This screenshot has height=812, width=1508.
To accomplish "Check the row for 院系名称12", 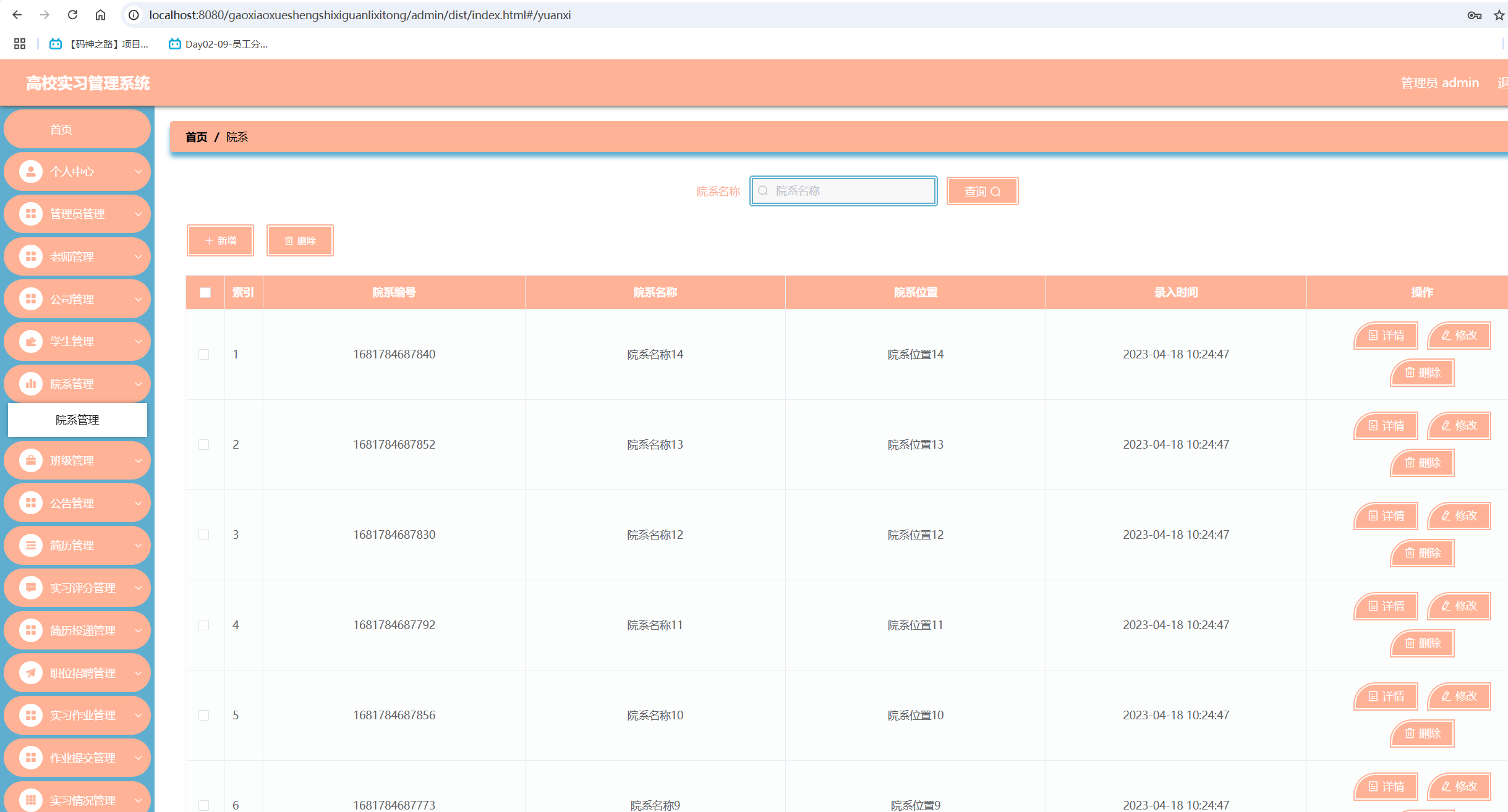I will coord(203,535).
